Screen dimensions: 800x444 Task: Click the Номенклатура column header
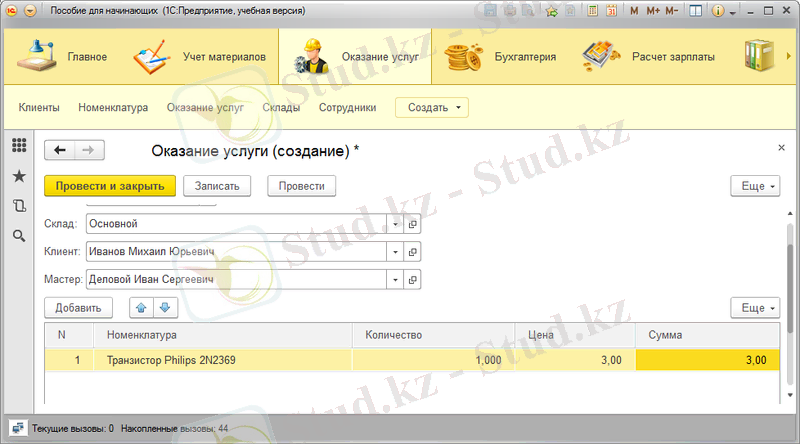click(222, 335)
